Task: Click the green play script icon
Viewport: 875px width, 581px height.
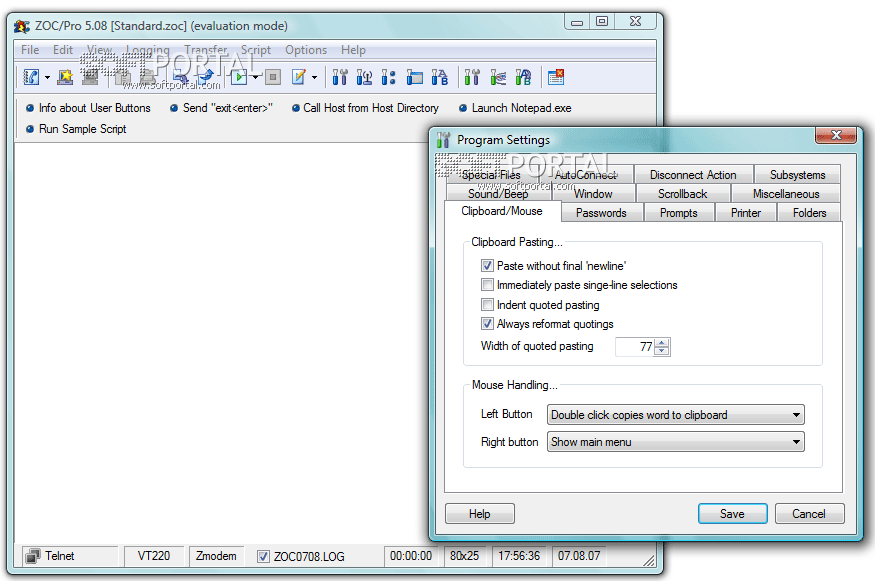Action: click(x=239, y=77)
